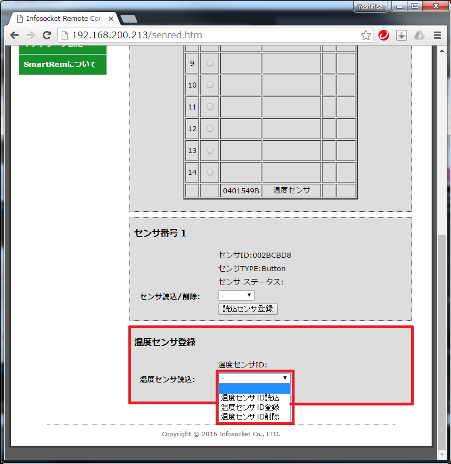Reload the page with refresh icon
Screen dimensions: 451x464
pos(47,35)
